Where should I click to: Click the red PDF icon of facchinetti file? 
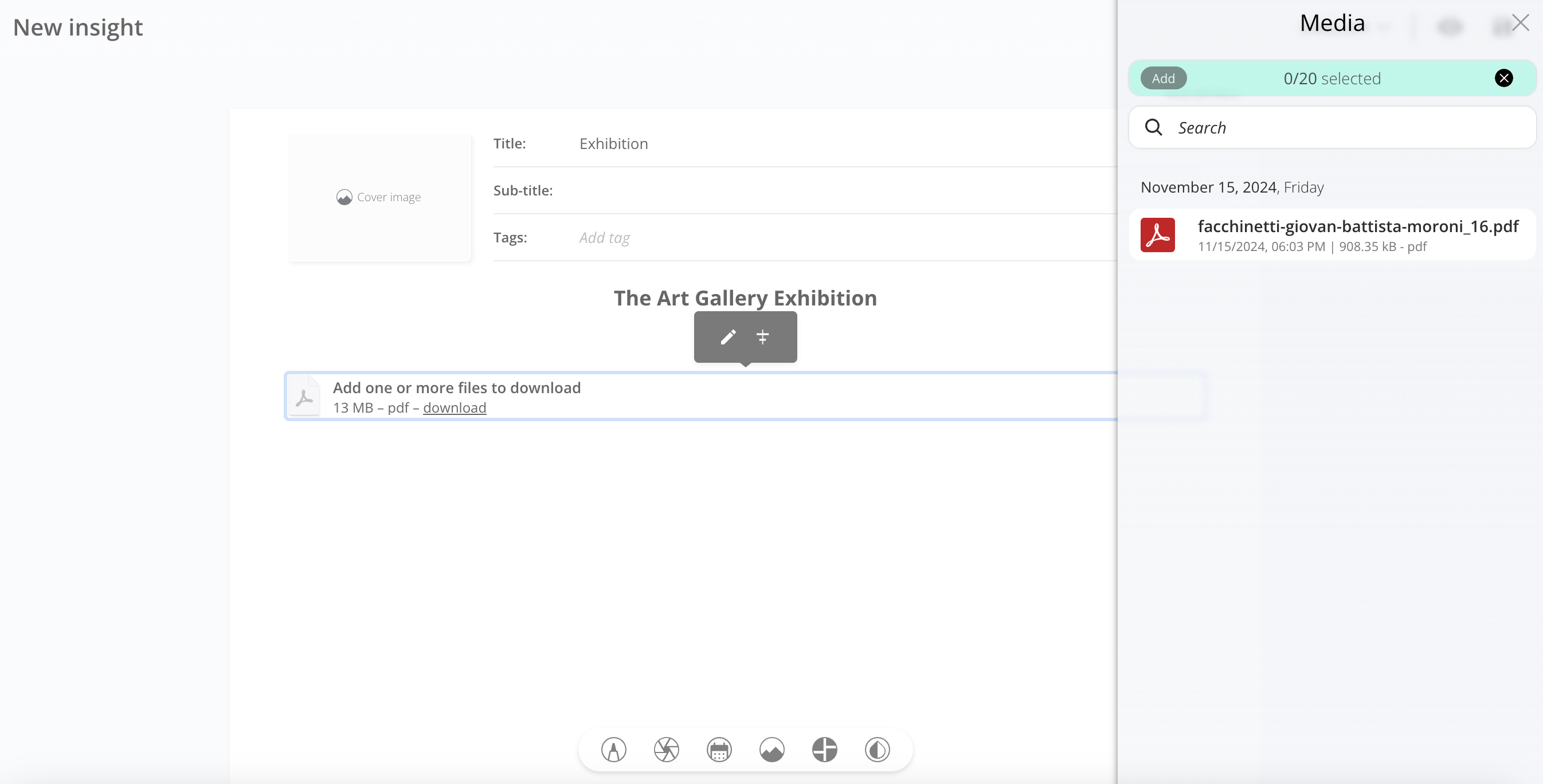coord(1157,235)
